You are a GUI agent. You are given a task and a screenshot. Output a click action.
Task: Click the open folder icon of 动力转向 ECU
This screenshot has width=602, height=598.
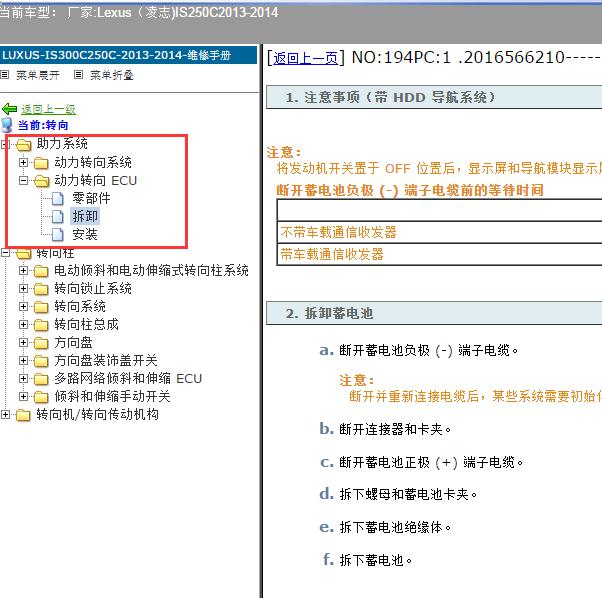[41, 181]
